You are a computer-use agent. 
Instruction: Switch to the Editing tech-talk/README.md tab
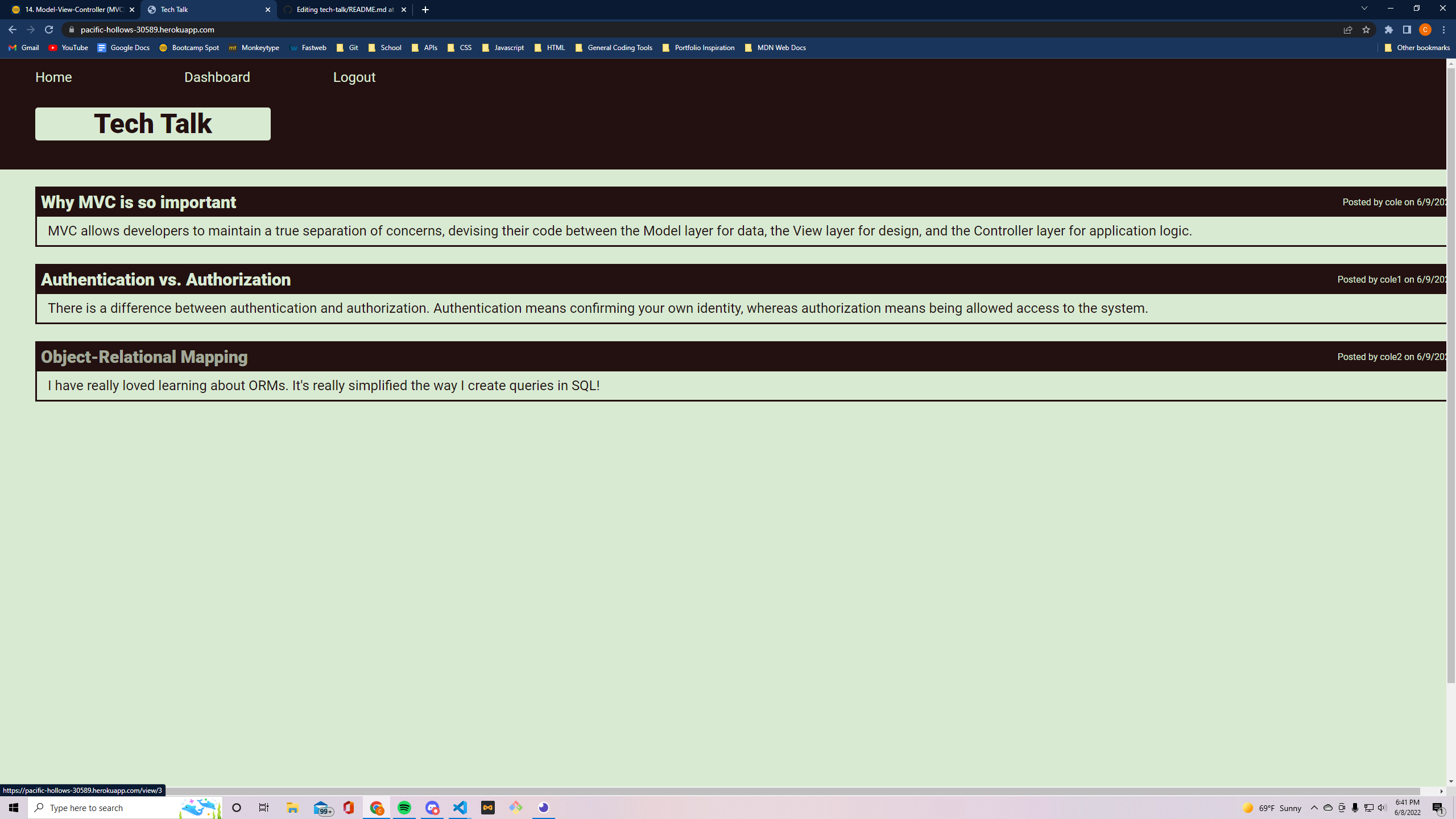(x=345, y=10)
